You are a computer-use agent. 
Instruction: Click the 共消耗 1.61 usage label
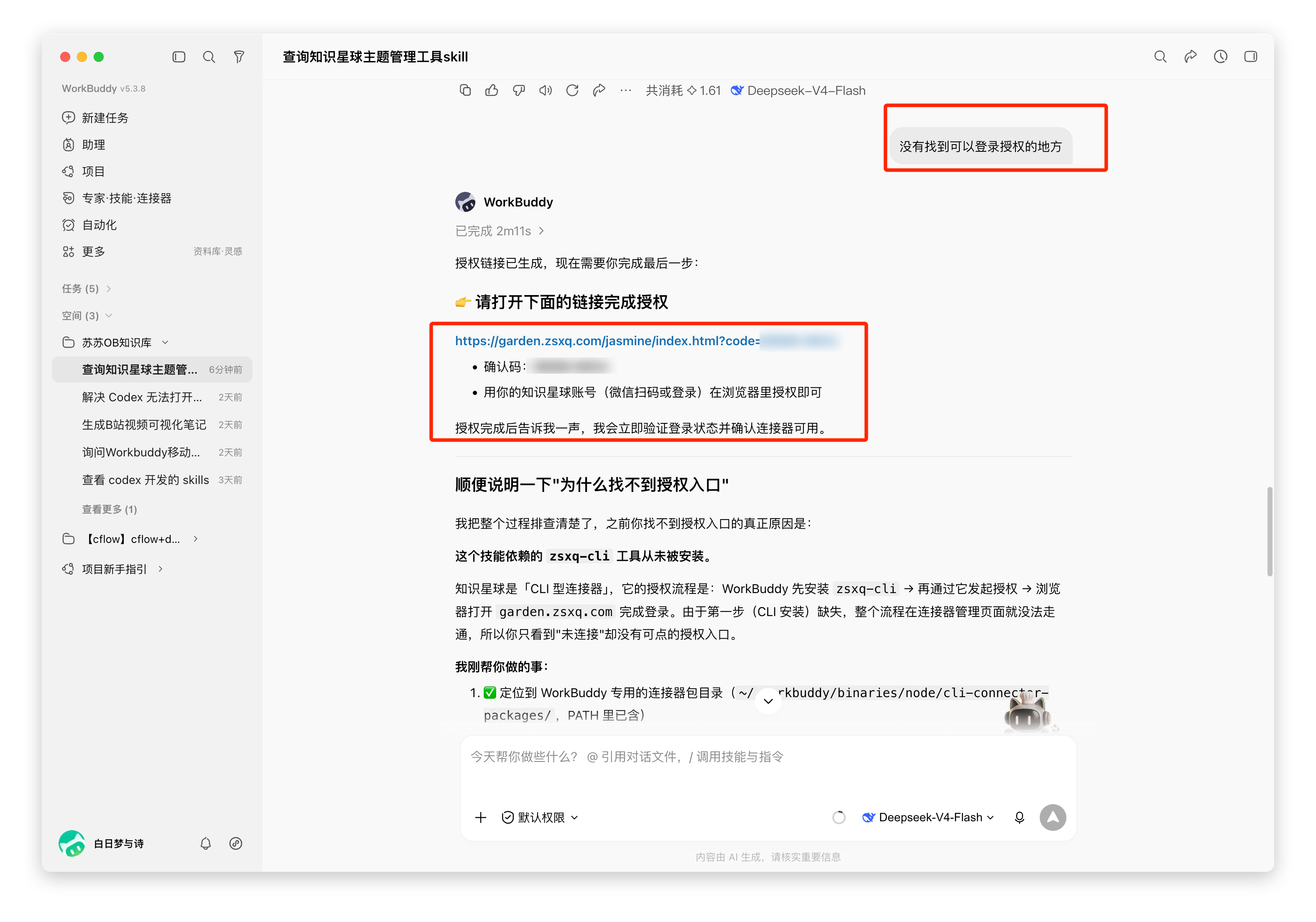click(683, 91)
